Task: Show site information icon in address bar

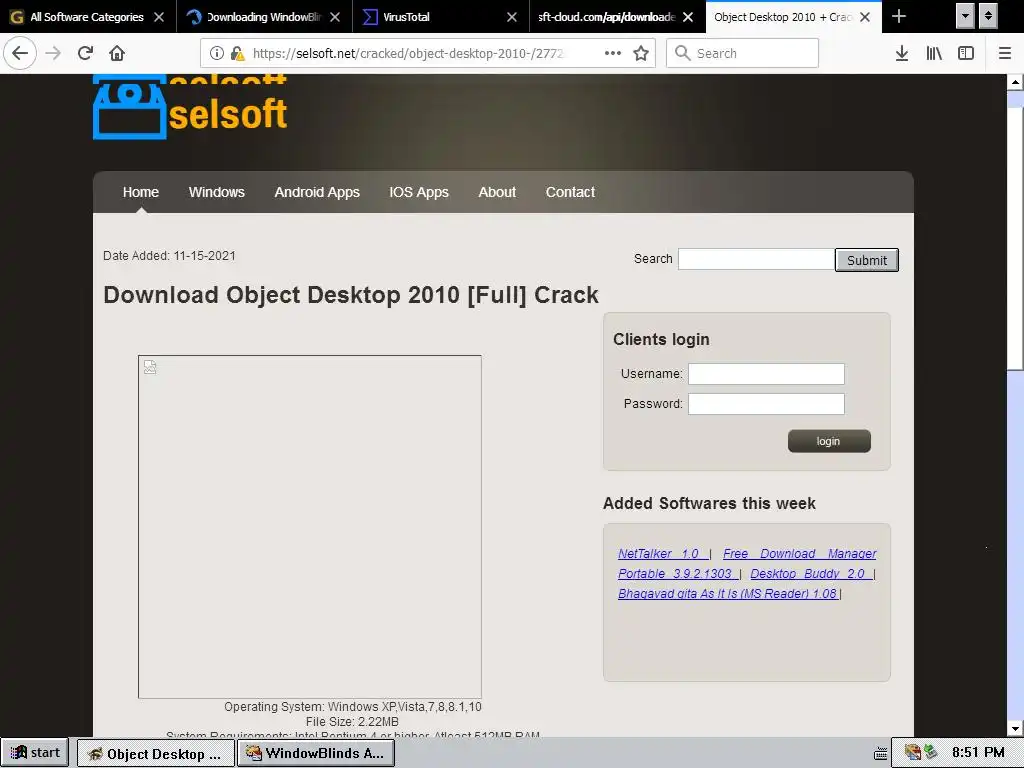Action: coord(217,53)
